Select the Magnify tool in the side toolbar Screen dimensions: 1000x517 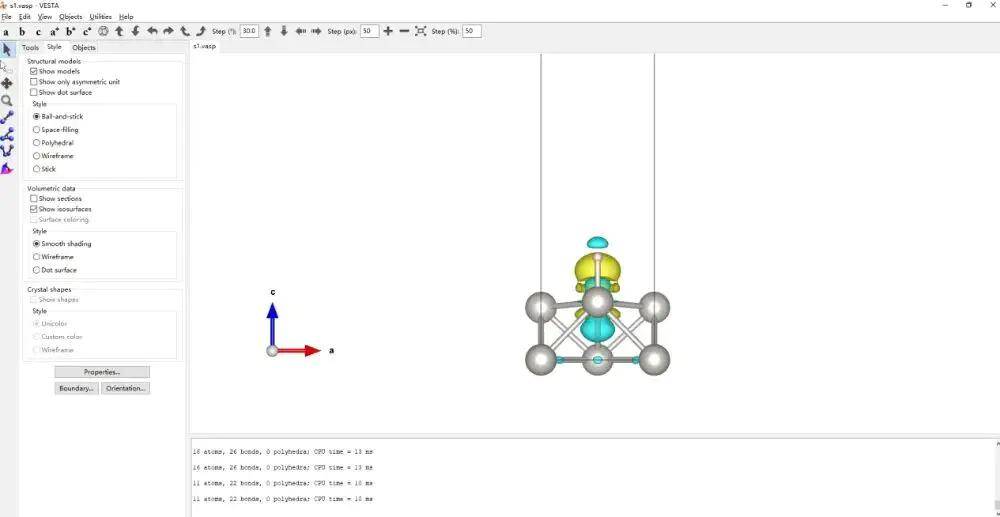pyautogui.click(x=7, y=100)
